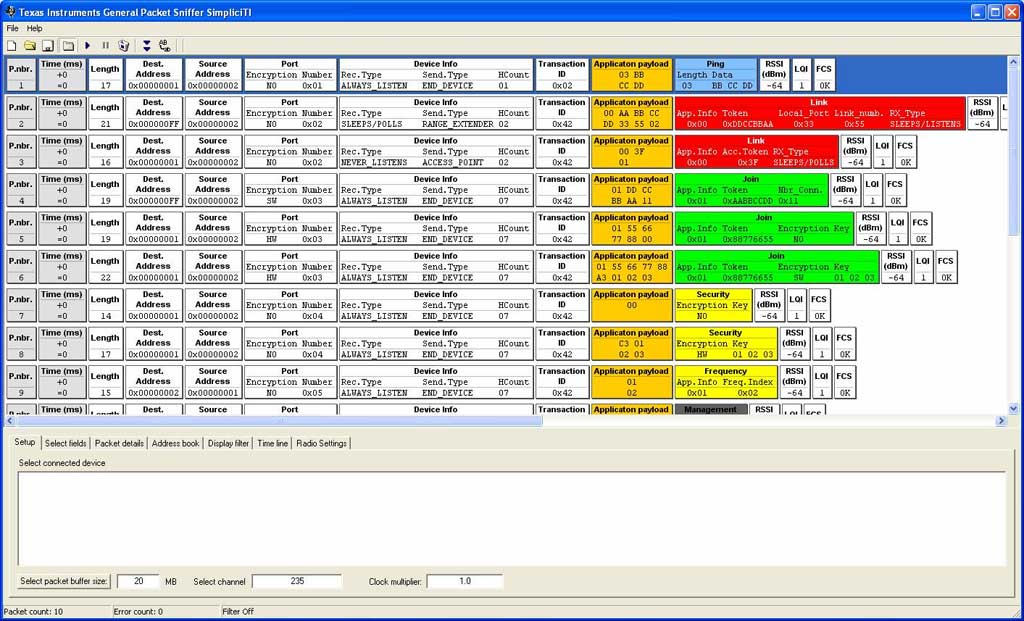Switch to the Select fields tab
The height and width of the screenshot is (621, 1024).
click(66, 443)
